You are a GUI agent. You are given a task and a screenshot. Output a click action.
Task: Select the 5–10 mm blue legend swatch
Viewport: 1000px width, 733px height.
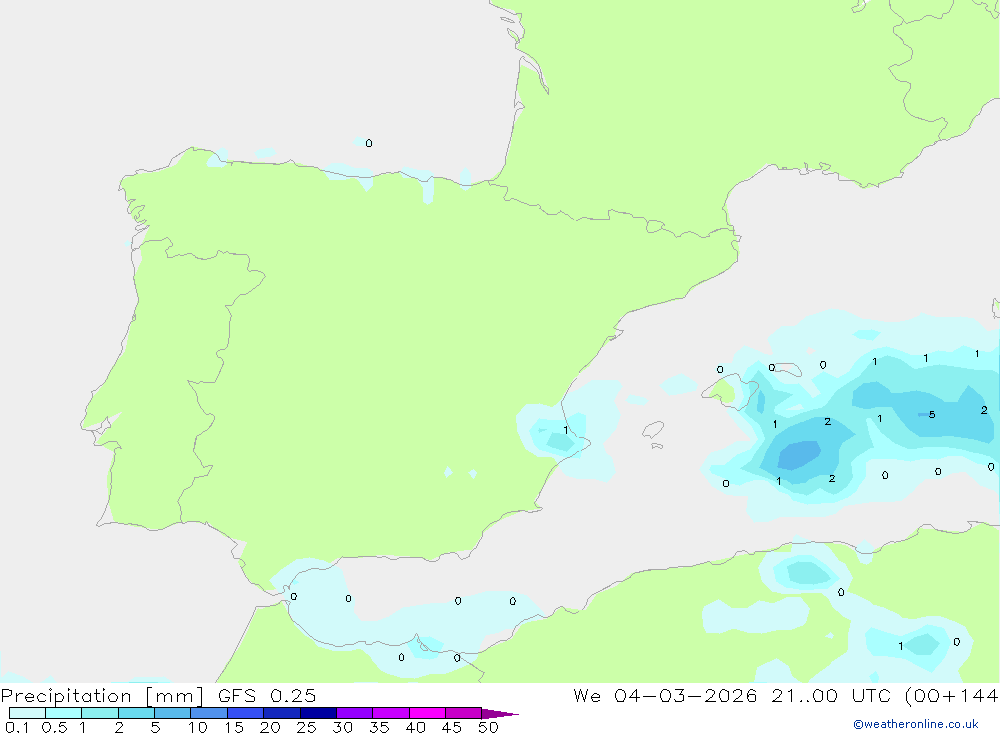(173, 713)
